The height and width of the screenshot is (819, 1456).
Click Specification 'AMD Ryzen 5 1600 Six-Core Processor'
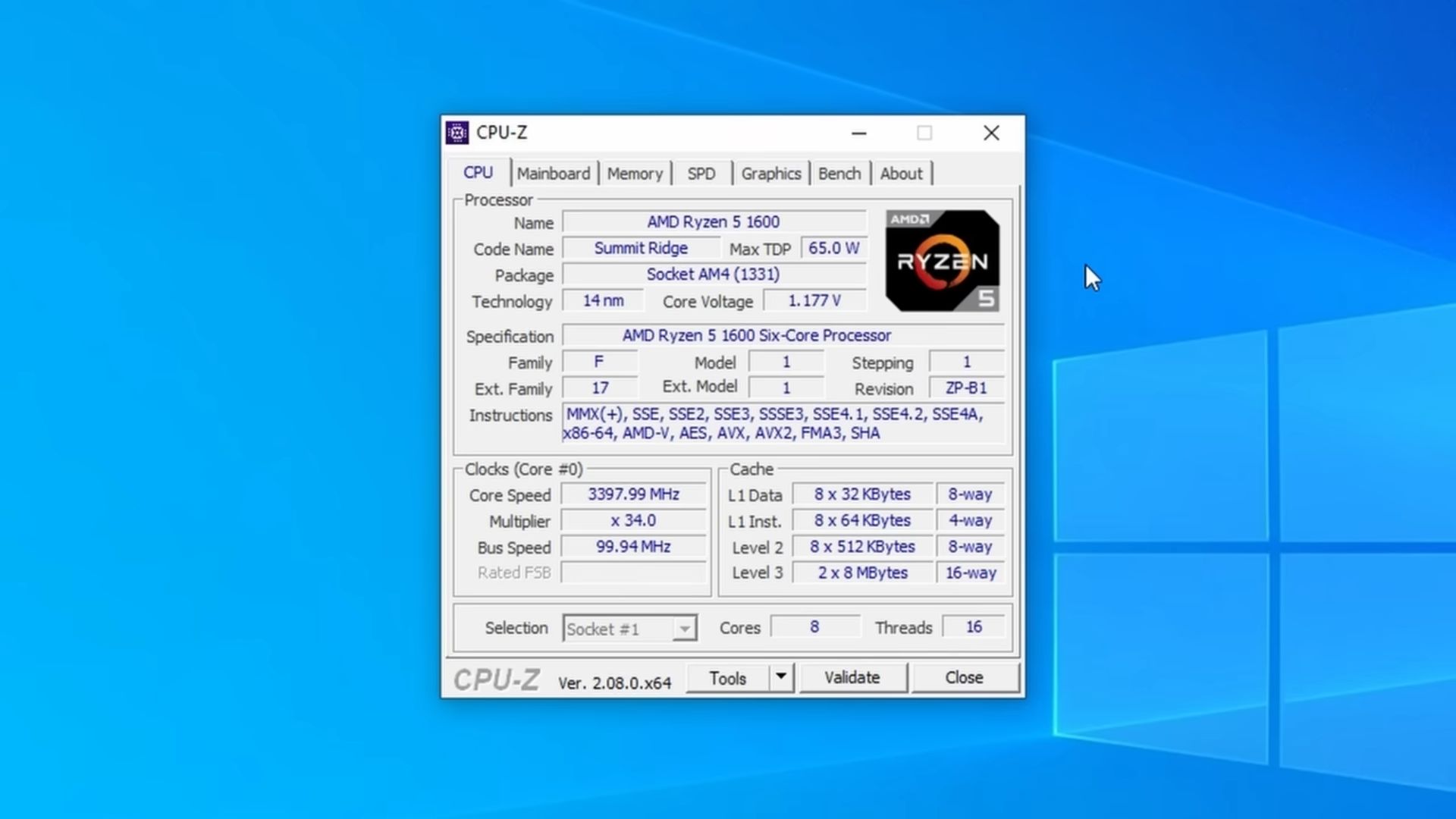coord(783,335)
